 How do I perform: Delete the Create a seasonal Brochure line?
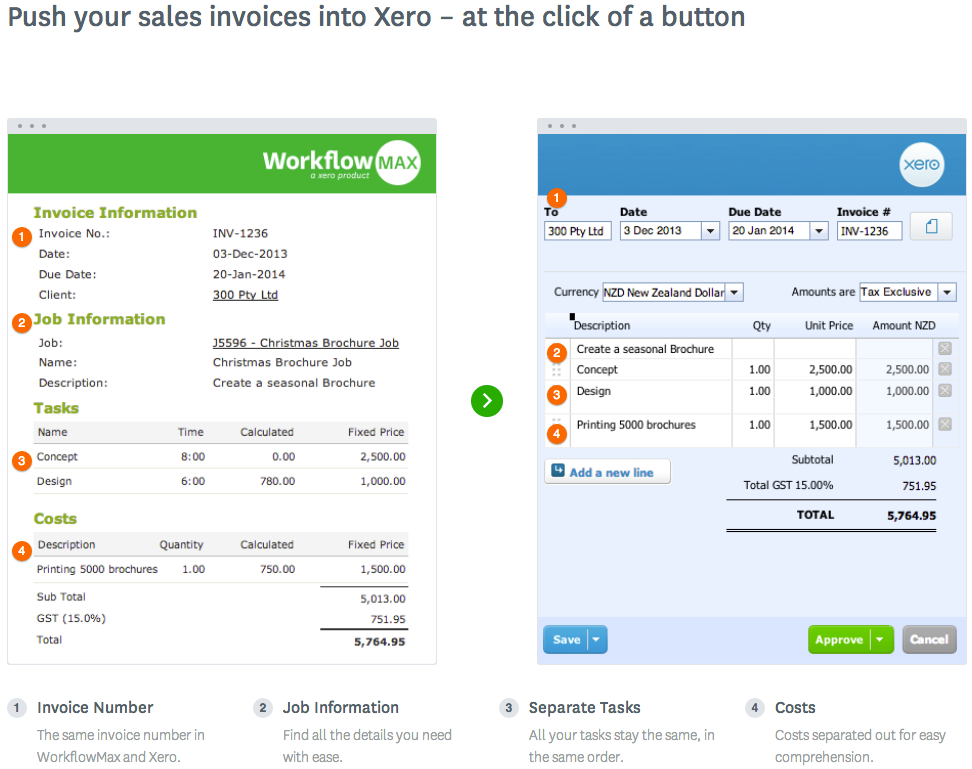pyautogui.click(x=944, y=349)
